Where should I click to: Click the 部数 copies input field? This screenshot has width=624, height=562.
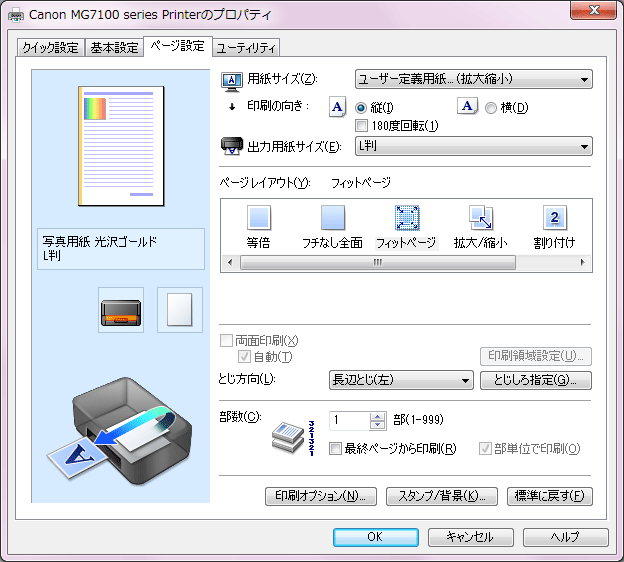tap(350, 421)
